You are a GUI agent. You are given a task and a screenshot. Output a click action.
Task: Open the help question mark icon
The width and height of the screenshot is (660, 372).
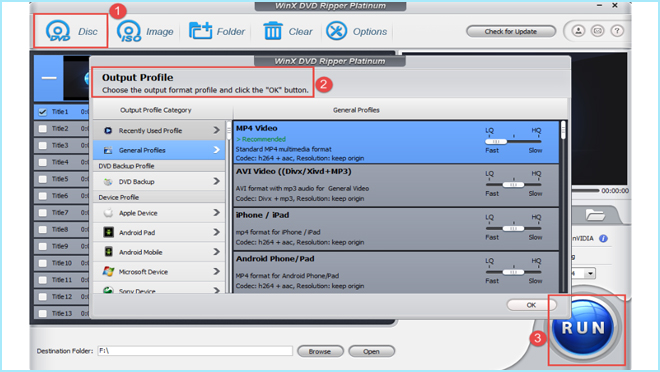[617, 31]
